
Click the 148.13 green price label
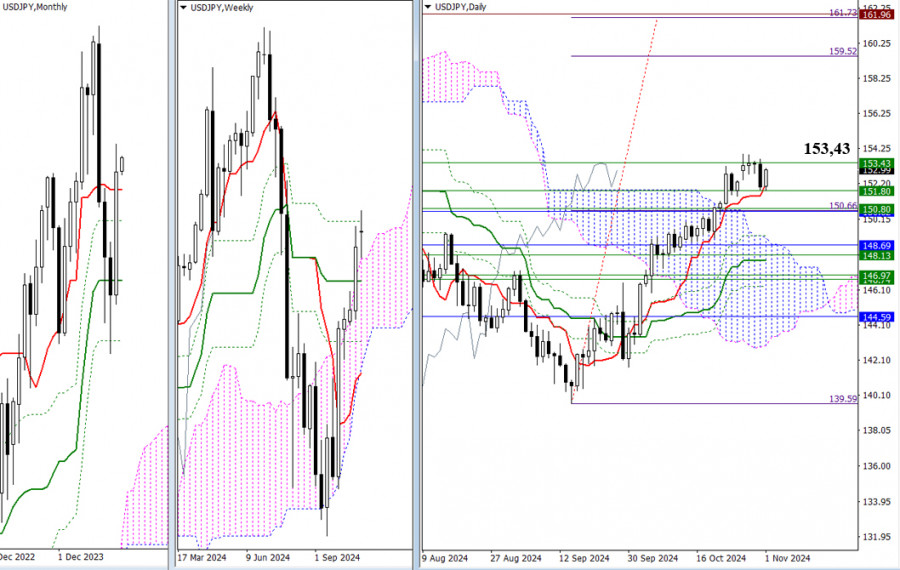pos(876,255)
